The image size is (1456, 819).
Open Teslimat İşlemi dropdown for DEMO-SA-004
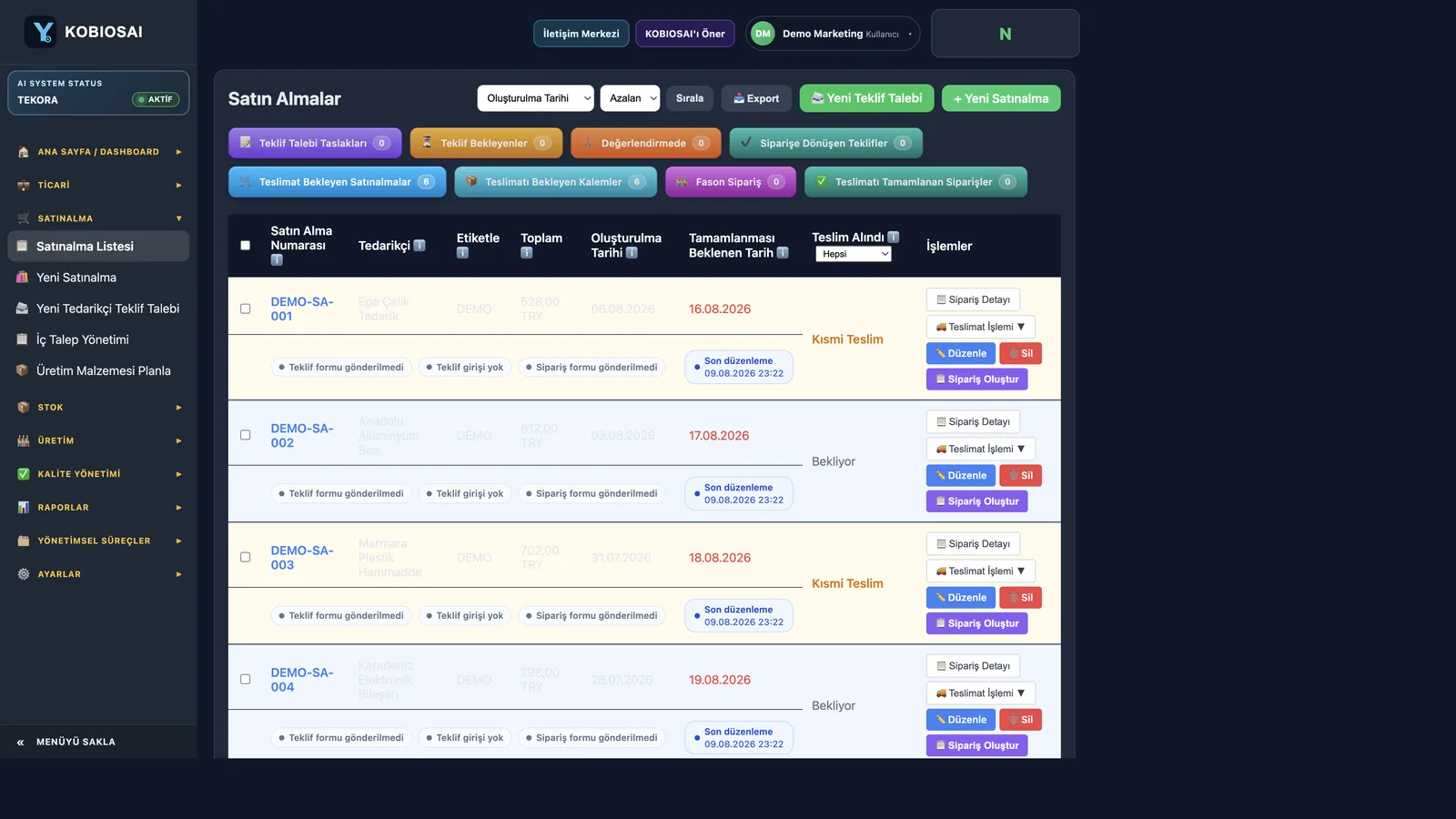tap(981, 693)
